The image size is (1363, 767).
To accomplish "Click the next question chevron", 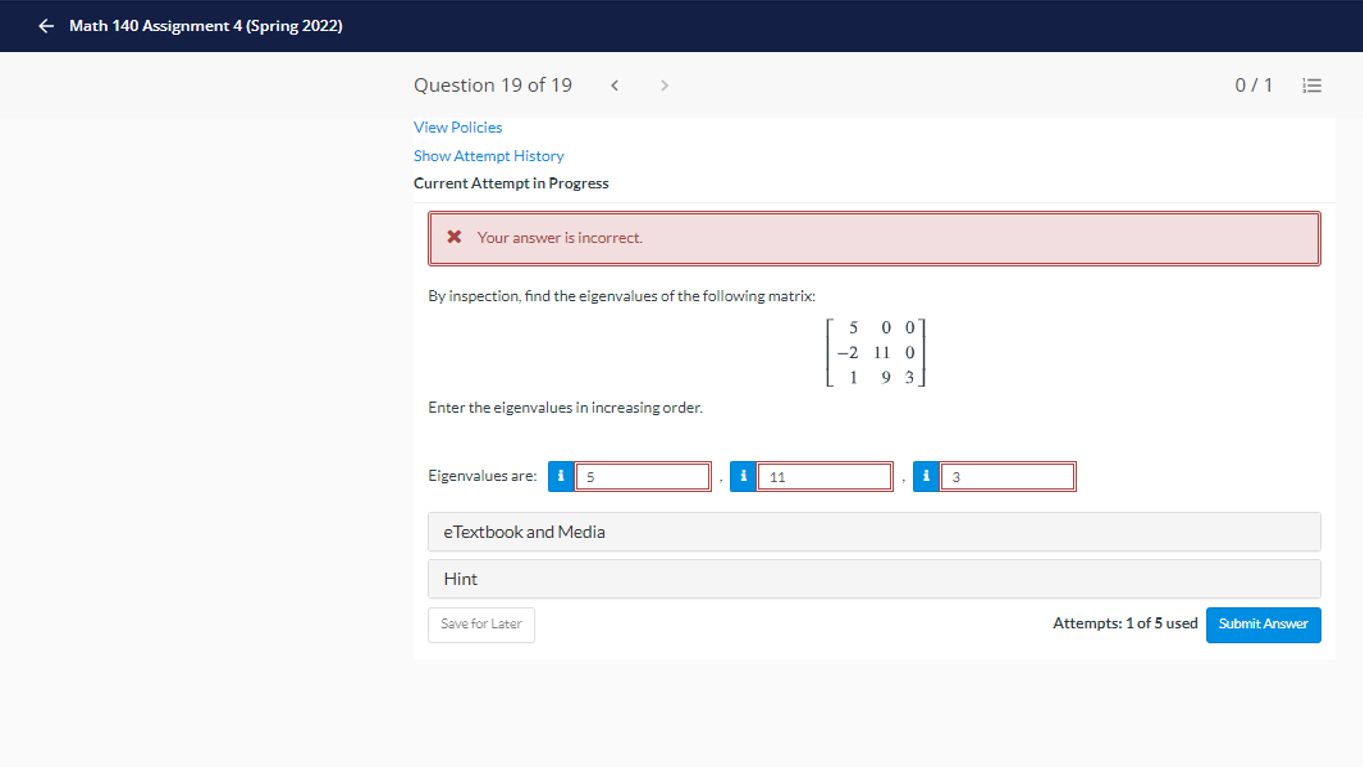I will click(664, 86).
